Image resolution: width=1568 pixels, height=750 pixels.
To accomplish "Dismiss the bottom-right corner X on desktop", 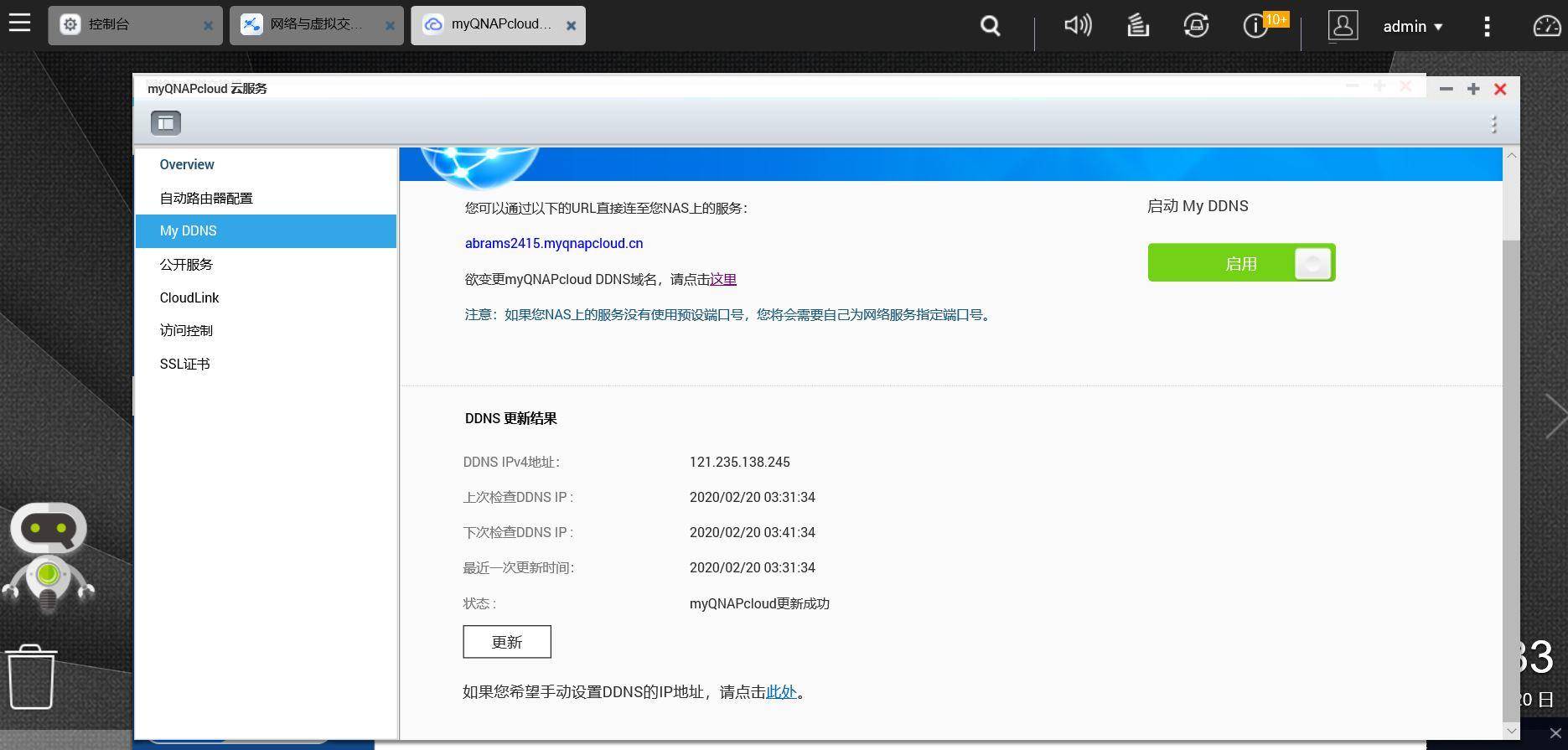I will coord(1555,734).
